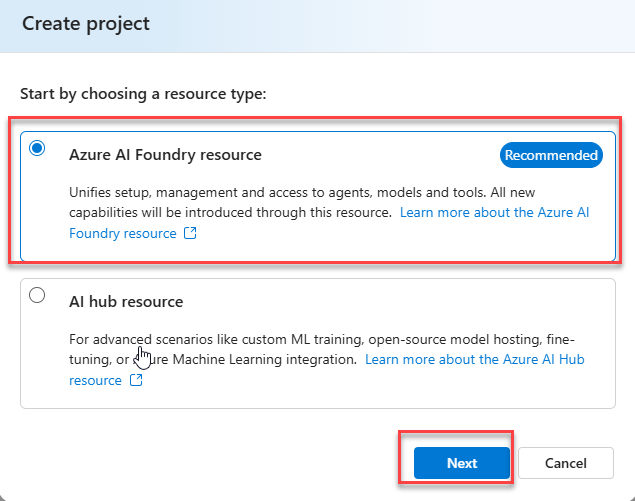
Task: Select the Azure AI Foundry resource radio button
Action: (37, 148)
